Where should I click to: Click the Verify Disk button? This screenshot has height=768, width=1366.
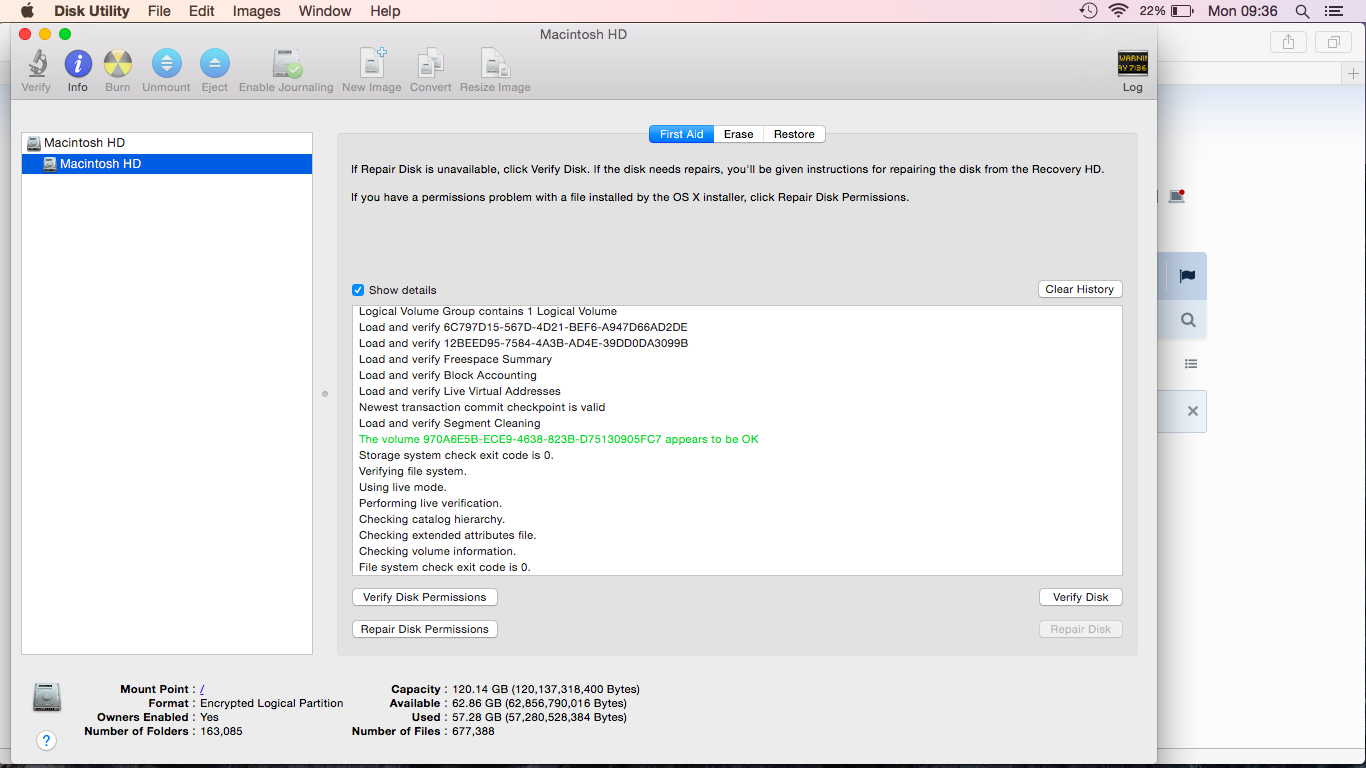[x=1081, y=597]
